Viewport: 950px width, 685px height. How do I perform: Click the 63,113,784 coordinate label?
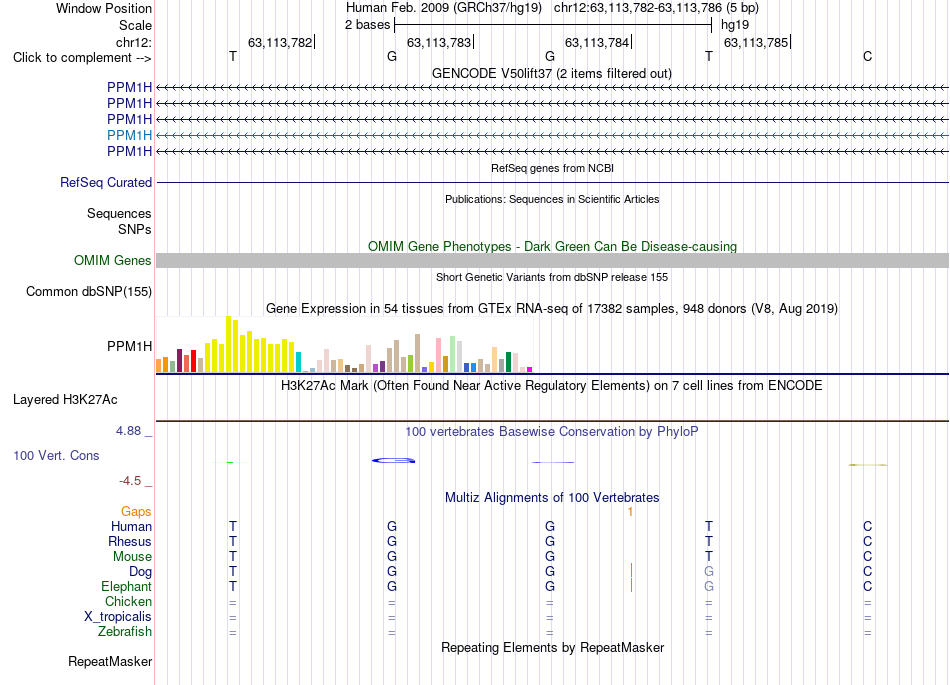click(x=597, y=42)
